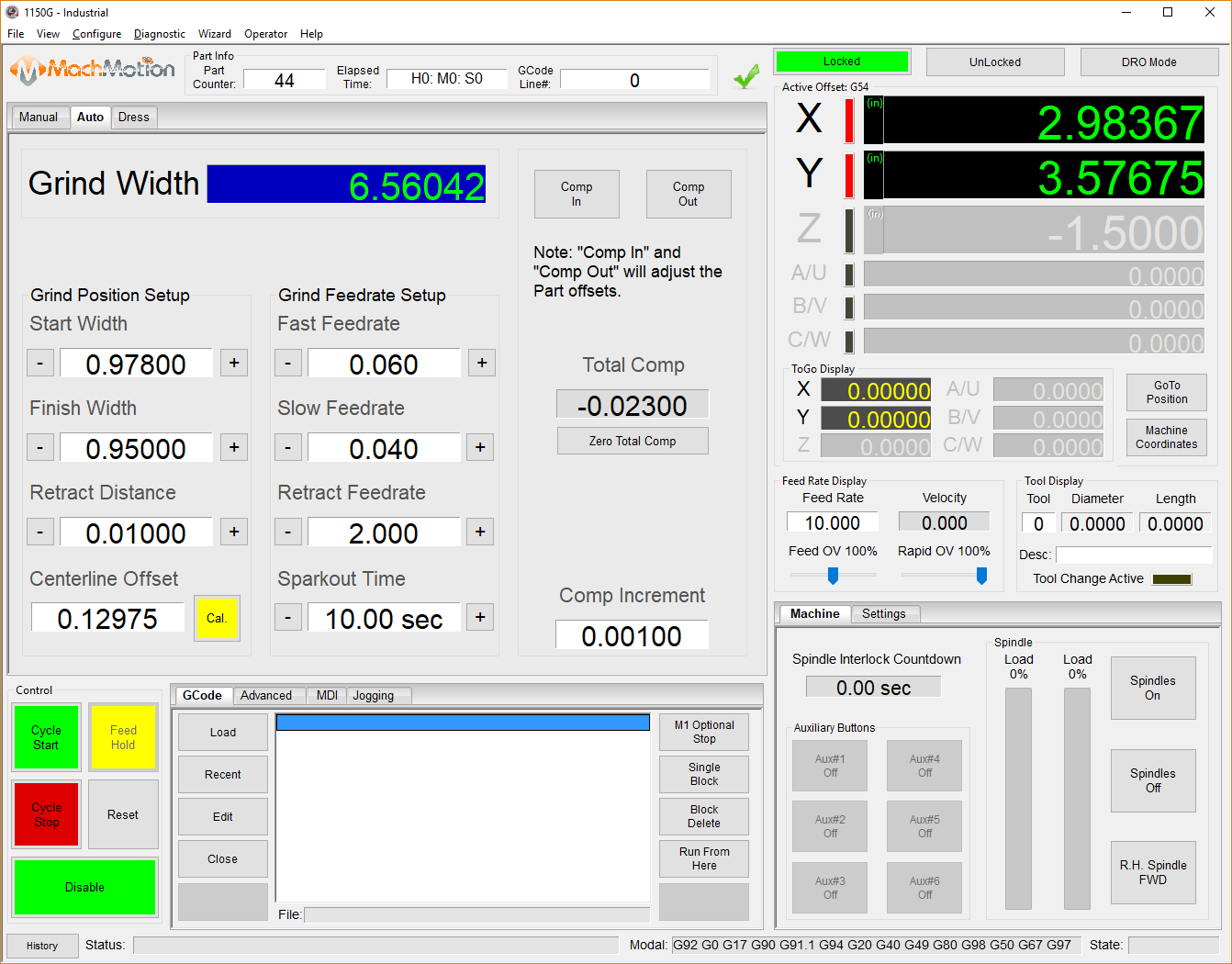Open the History log
This screenshot has width=1232, height=964.
(x=42, y=946)
